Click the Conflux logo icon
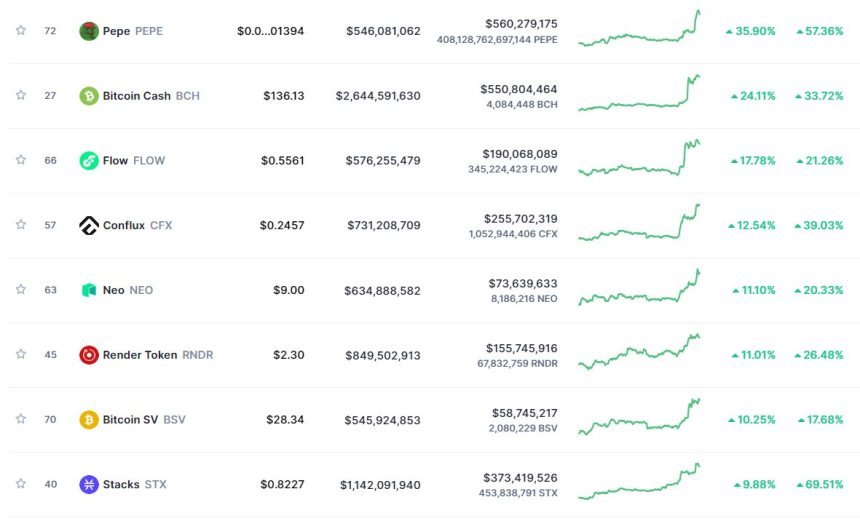 click(x=89, y=225)
